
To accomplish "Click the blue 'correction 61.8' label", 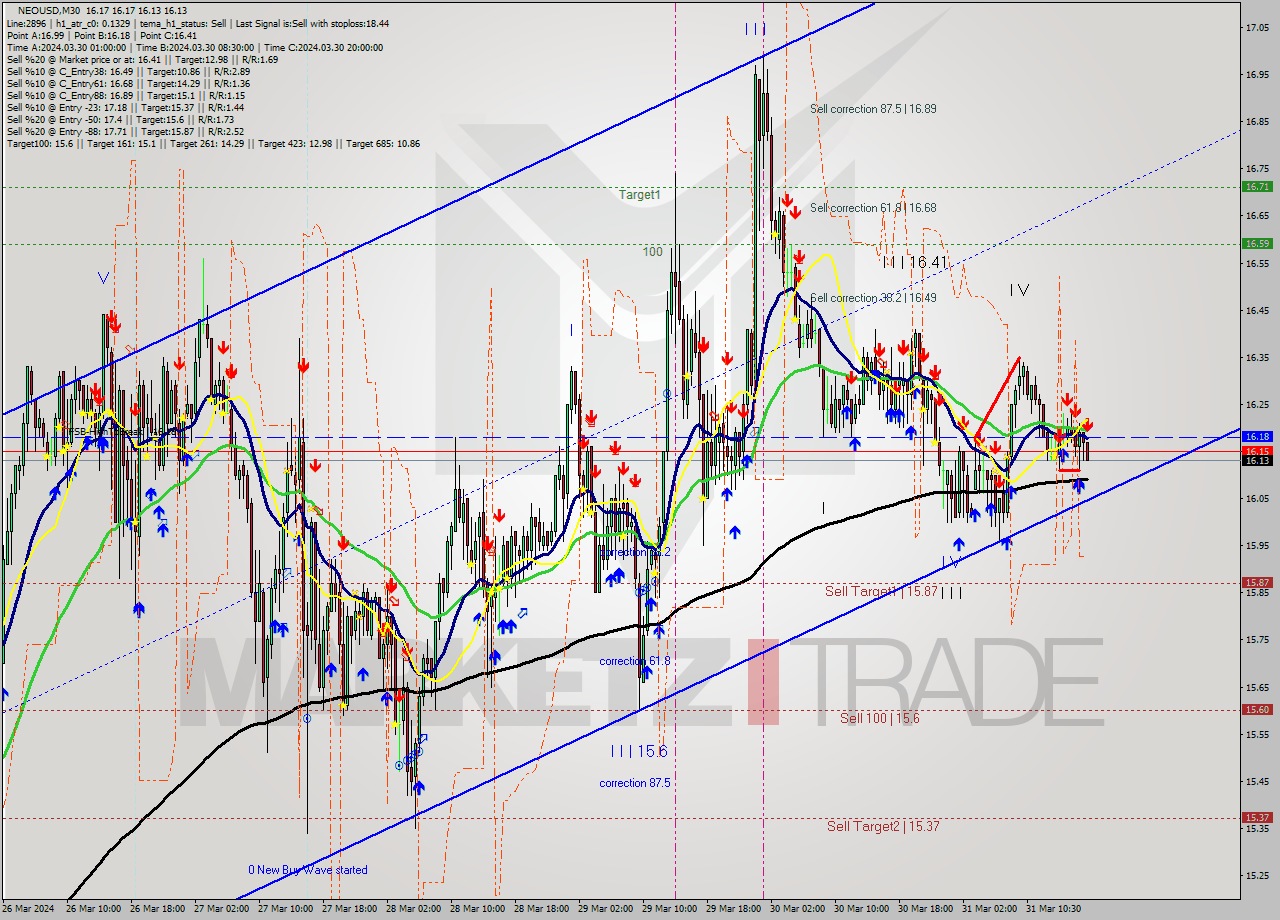I will click(635, 661).
